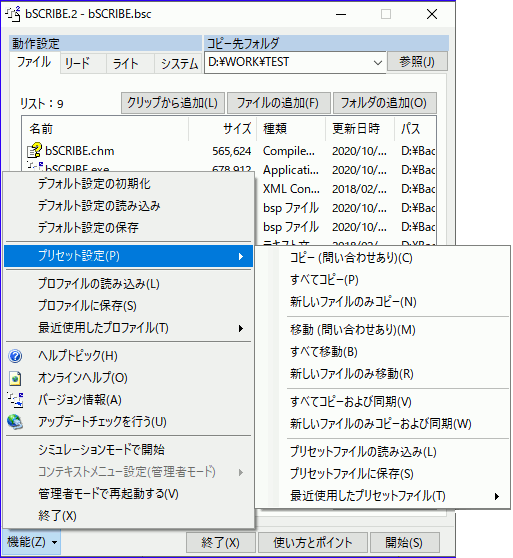
Task: Click the 2018/02/... date cell
Action: pyautogui.click(x=359, y=189)
